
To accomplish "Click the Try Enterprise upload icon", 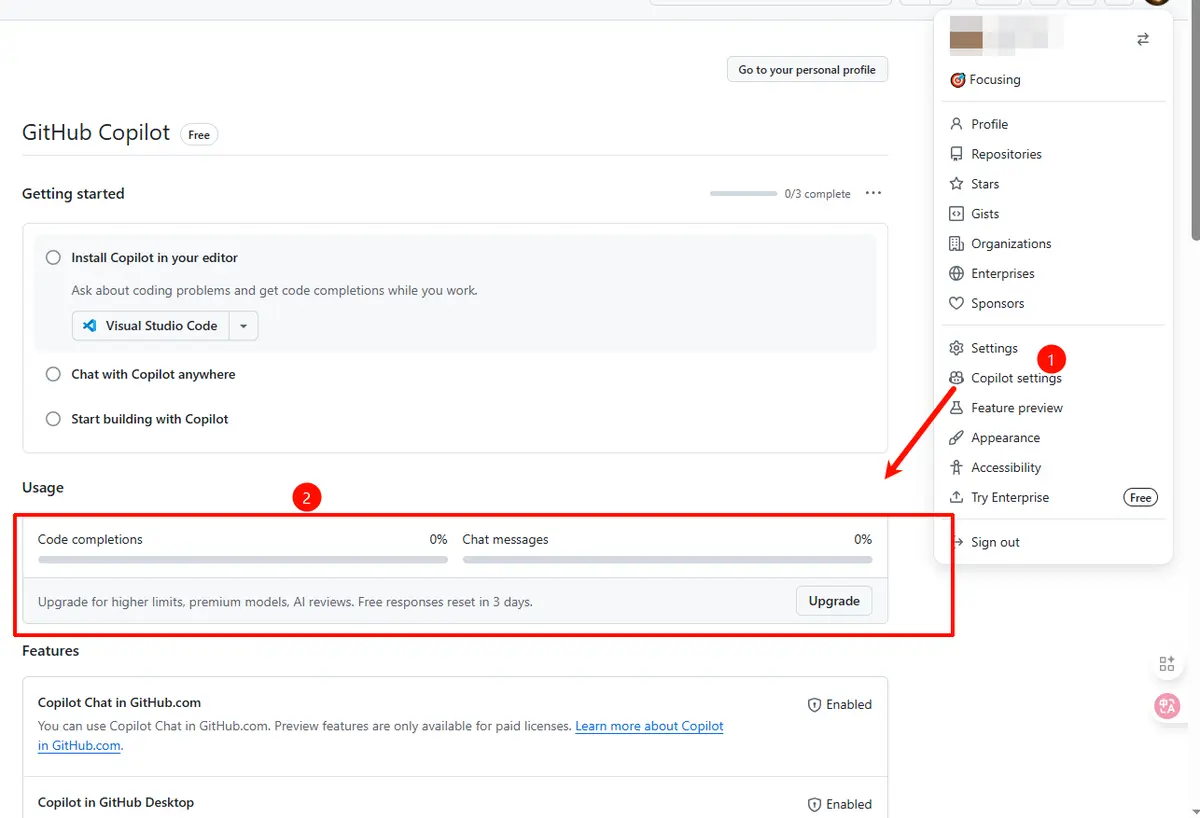I will point(956,498).
